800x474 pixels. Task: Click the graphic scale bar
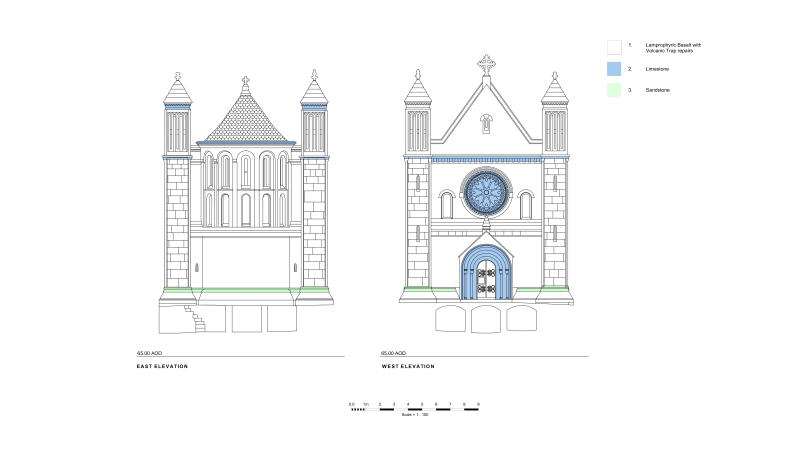415,409
